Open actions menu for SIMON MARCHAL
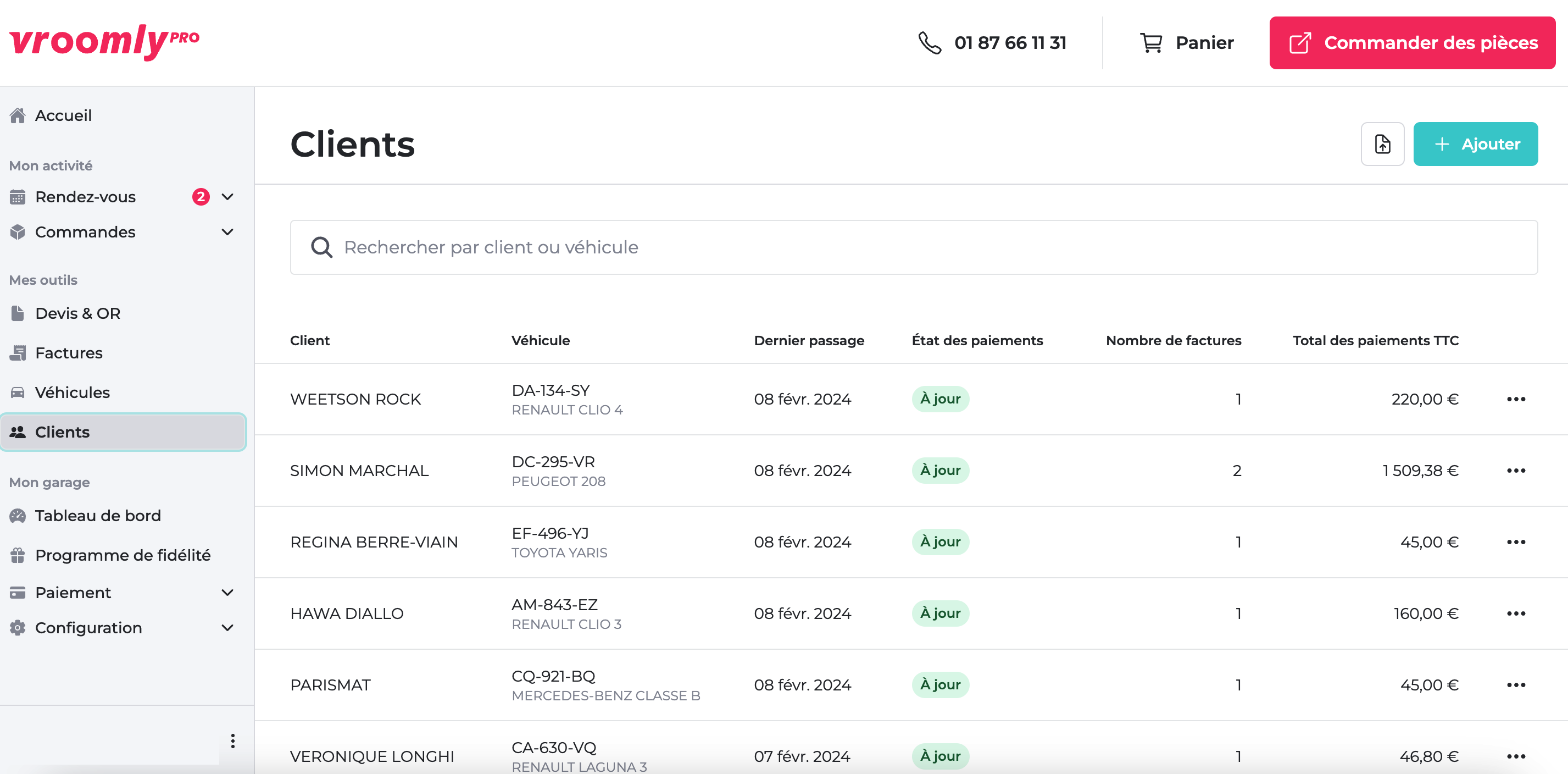 coord(1516,471)
